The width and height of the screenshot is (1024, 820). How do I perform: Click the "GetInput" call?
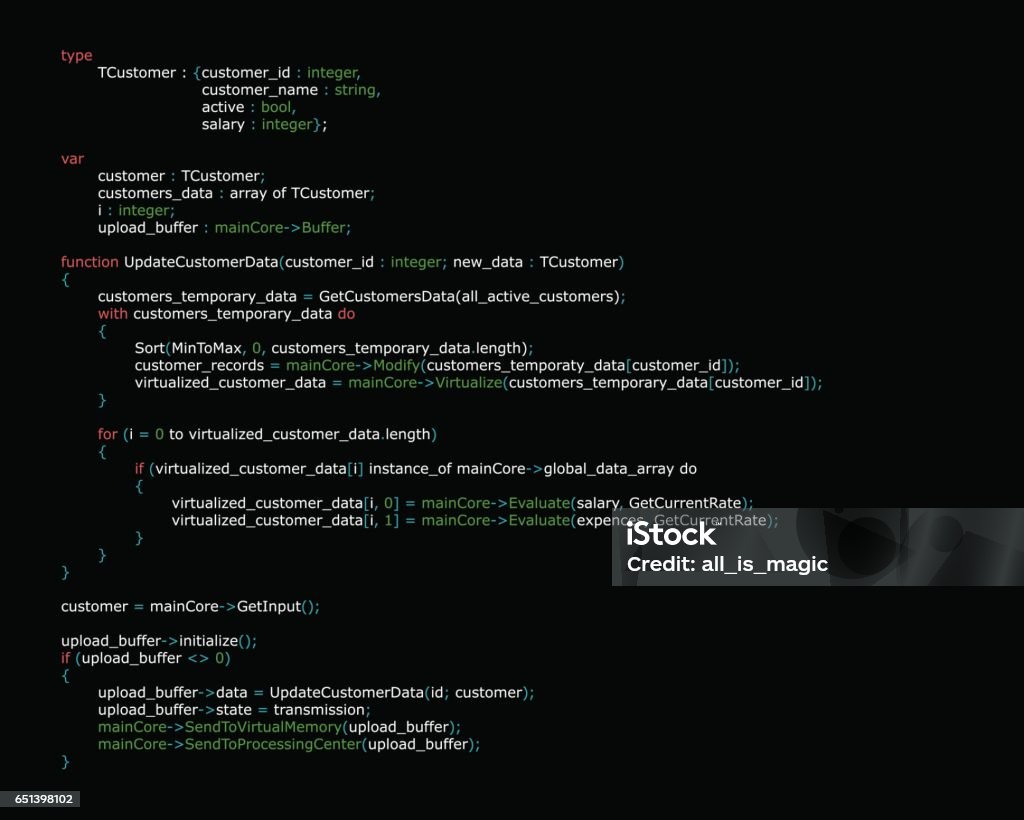268,607
